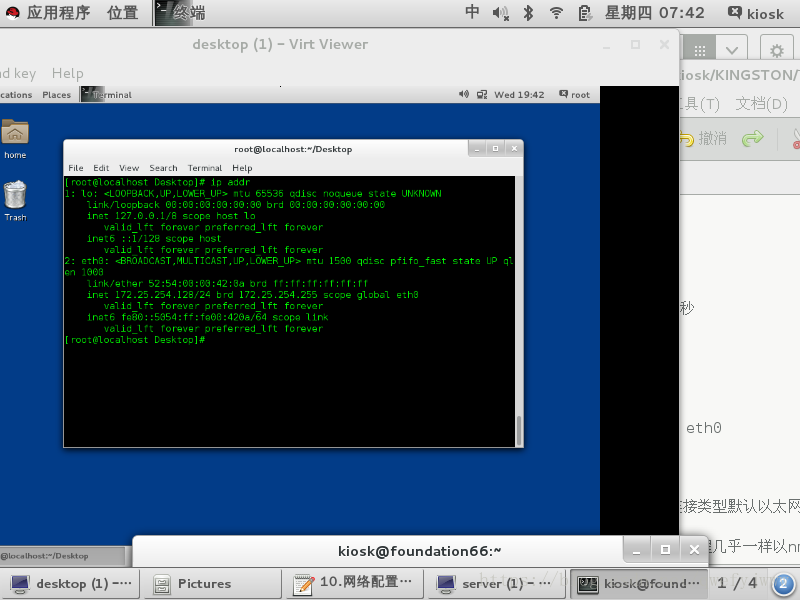Open 文档(D) menu in background editor

tap(761, 104)
